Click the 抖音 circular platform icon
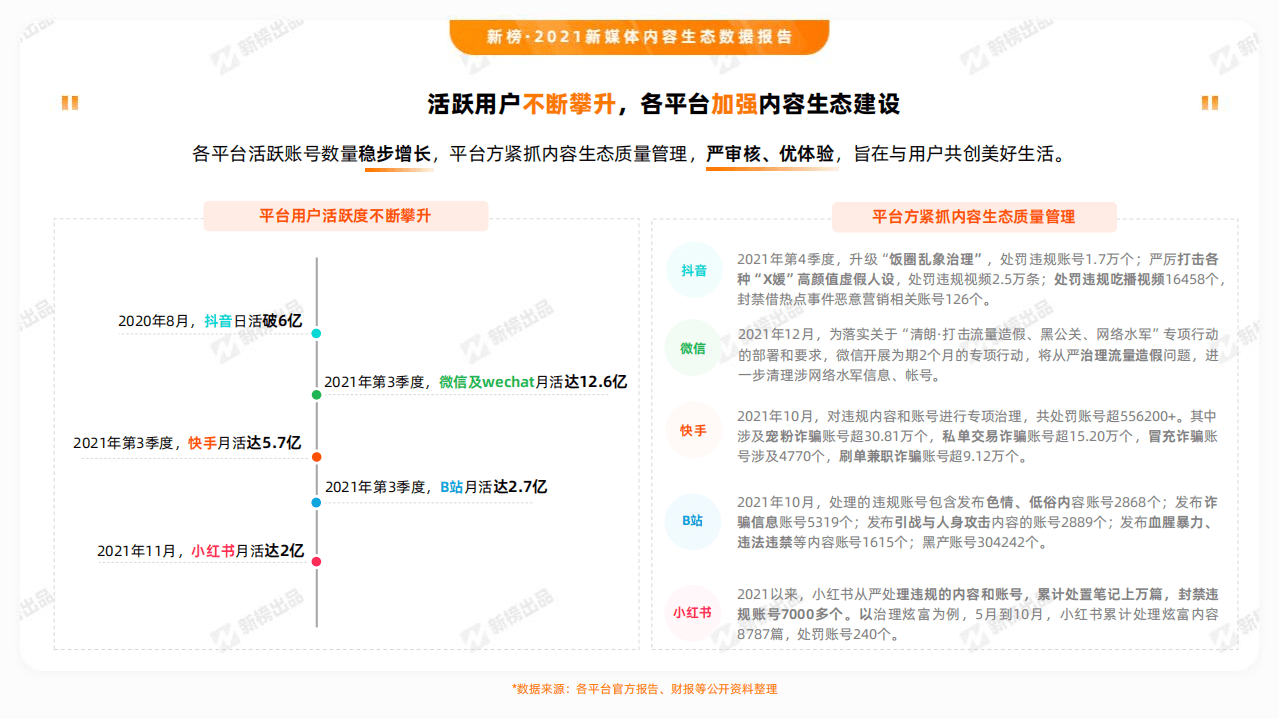The height and width of the screenshot is (719, 1279). pos(693,270)
